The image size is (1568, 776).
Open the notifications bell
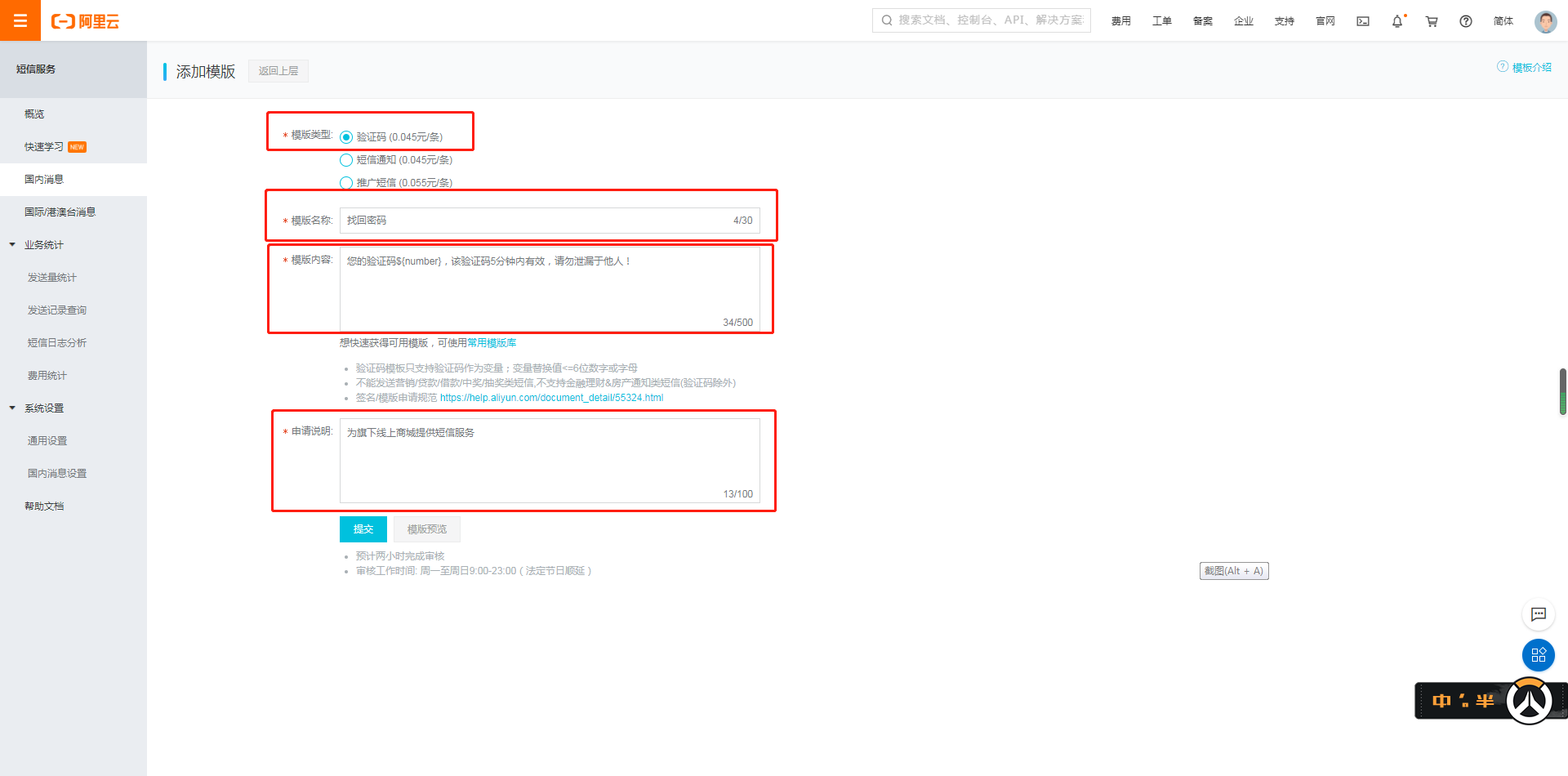pos(1397,21)
